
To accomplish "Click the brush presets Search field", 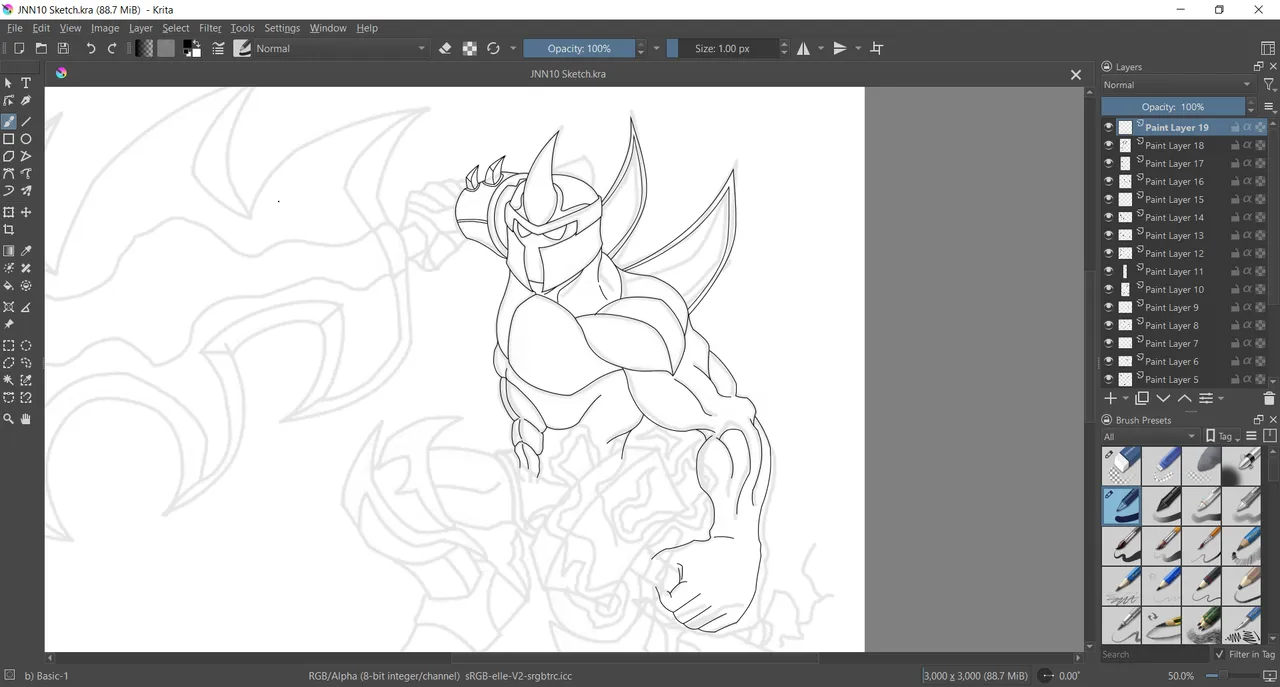I will click(x=1154, y=655).
